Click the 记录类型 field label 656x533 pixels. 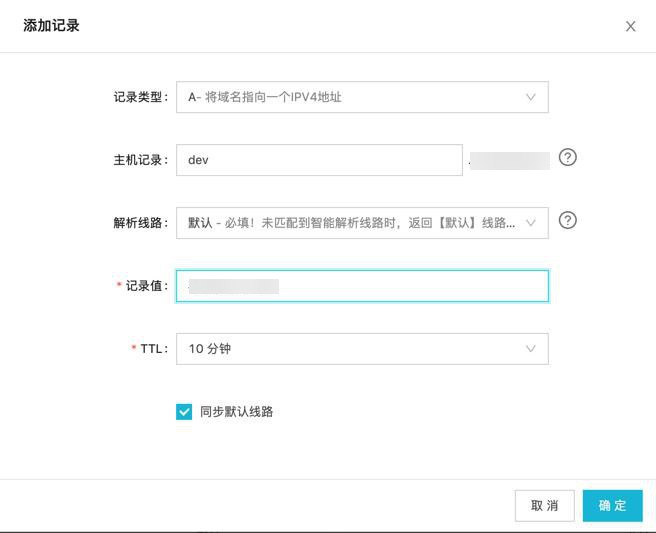click(141, 98)
